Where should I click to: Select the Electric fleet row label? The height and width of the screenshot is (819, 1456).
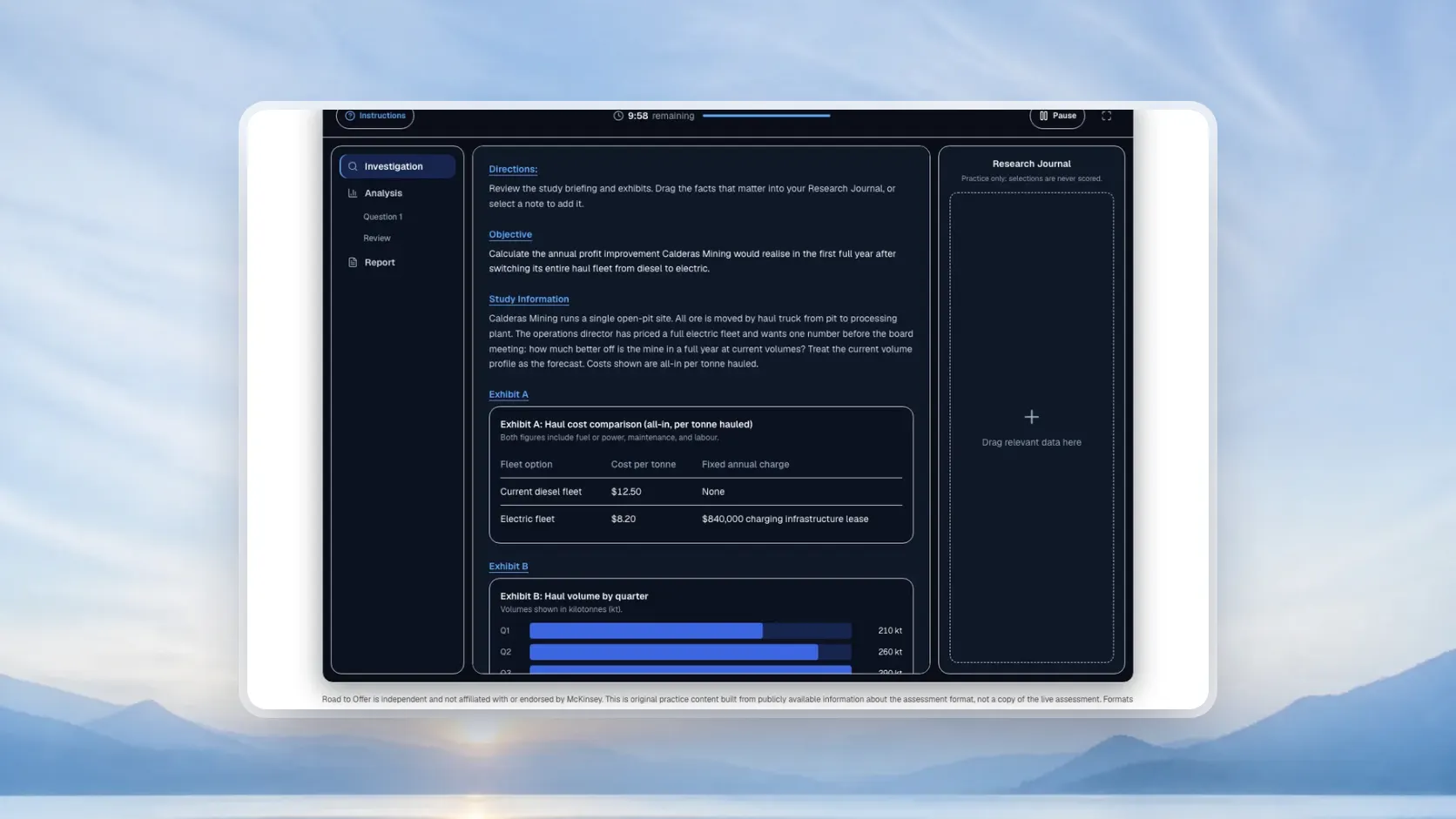[527, 519]
